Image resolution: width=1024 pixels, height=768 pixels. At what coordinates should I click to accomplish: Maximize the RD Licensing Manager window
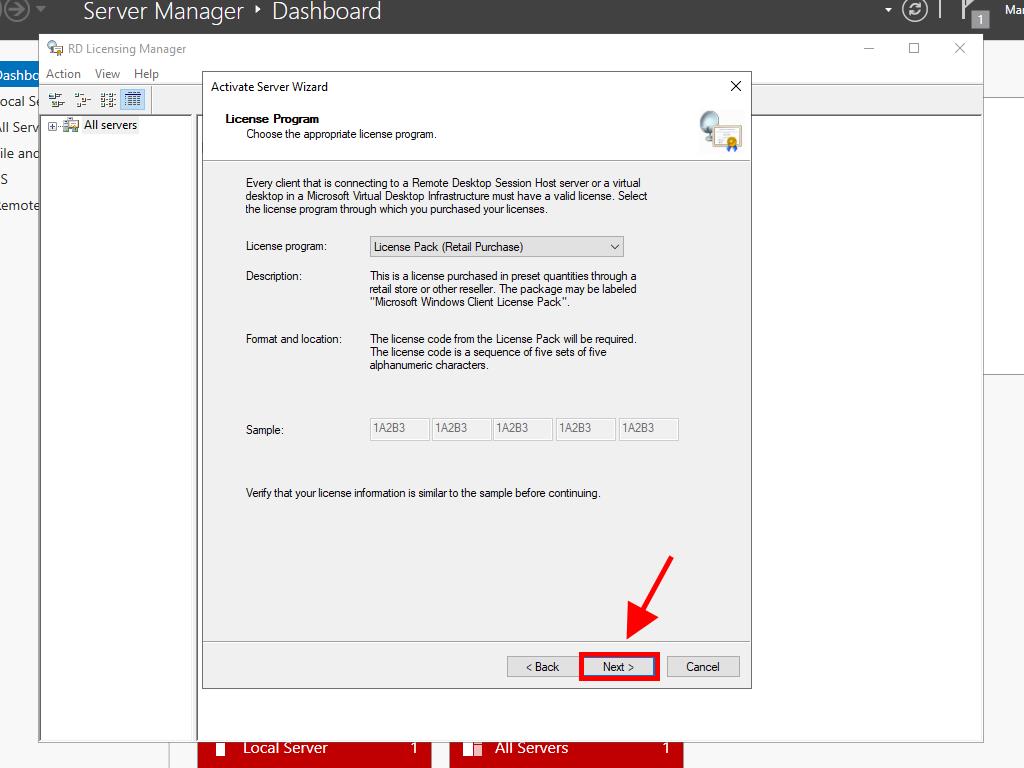click(914, 48)
